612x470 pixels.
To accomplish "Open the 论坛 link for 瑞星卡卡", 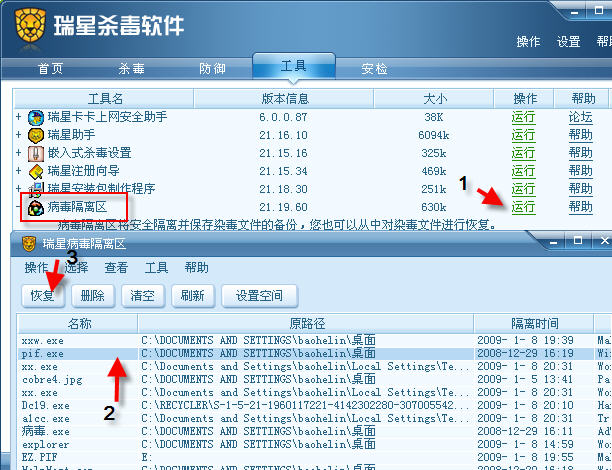I will click(x=580, y=117).
